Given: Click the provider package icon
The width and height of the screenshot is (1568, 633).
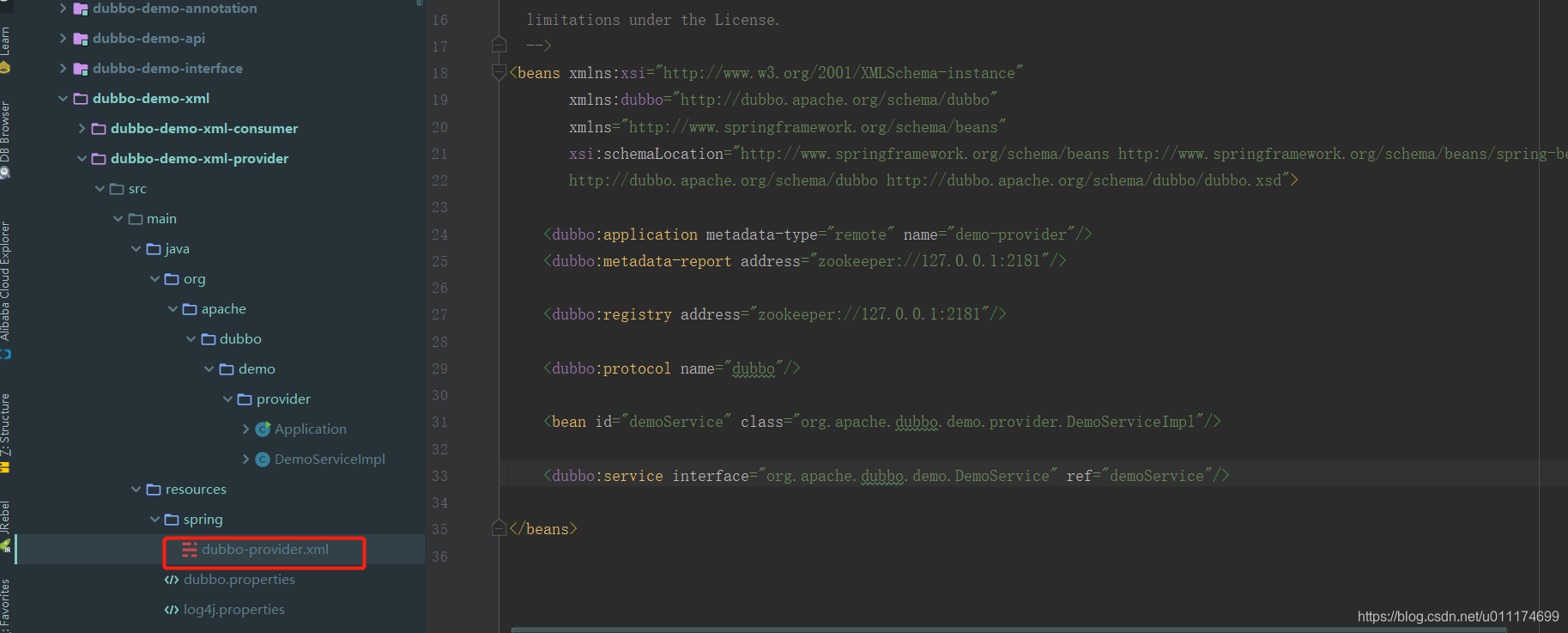Looking at the screenshot, I should point(245,399).
